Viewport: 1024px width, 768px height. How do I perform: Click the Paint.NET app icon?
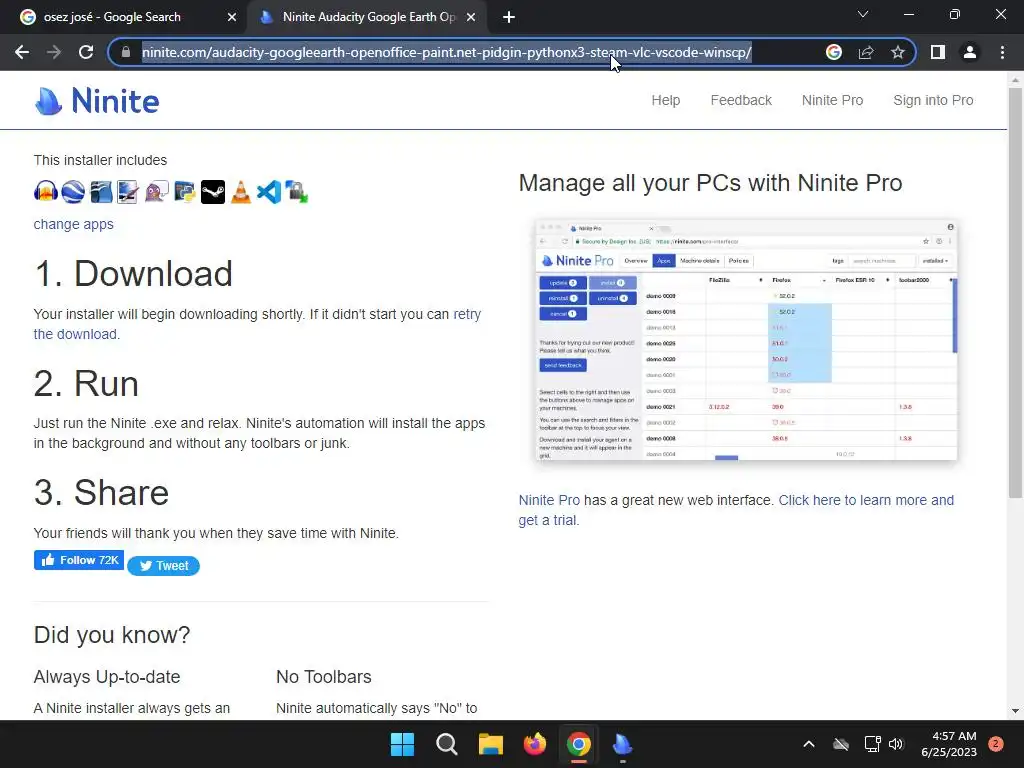point(129,192)
